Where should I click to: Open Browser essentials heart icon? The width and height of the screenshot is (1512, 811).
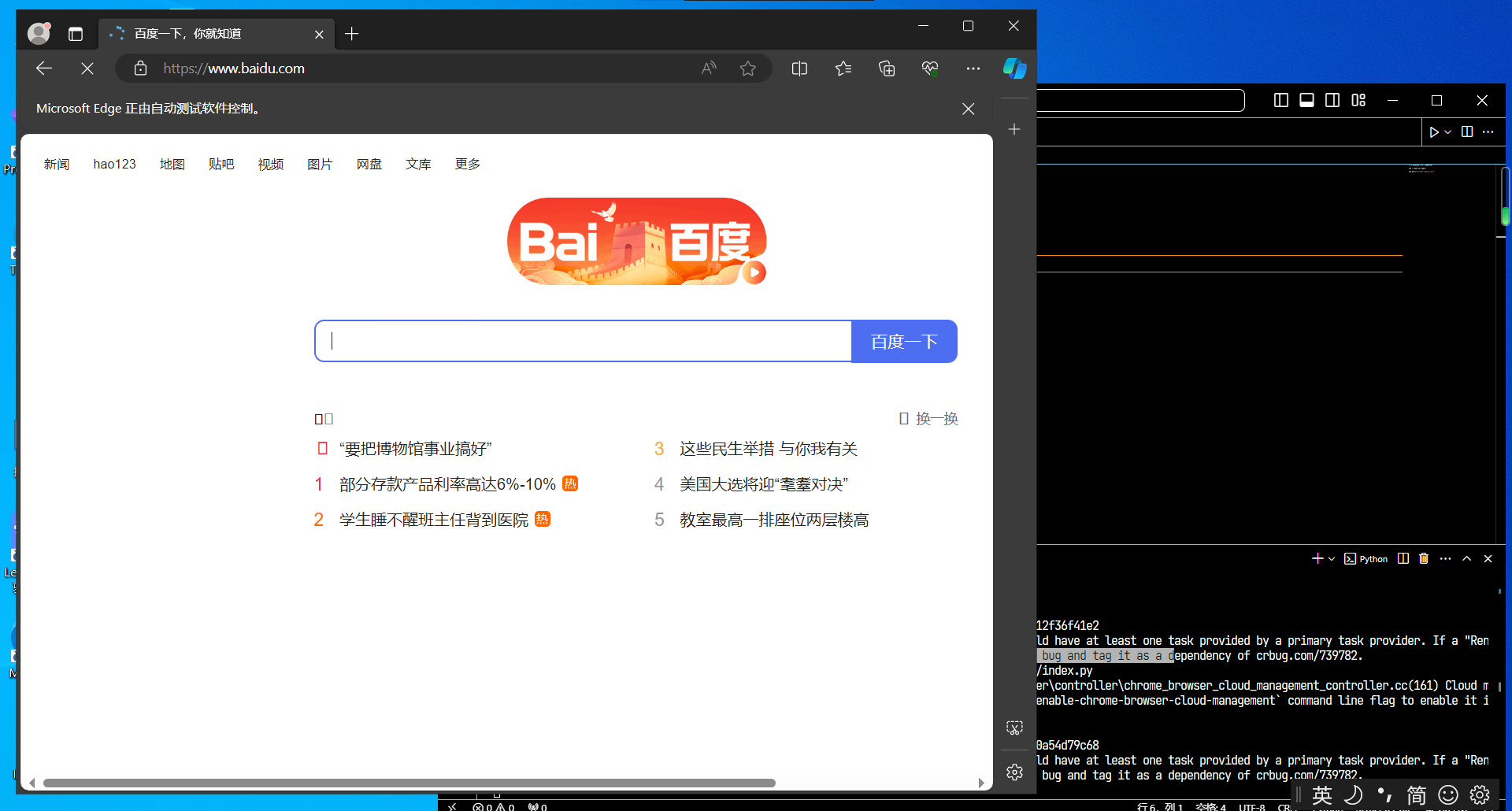(930, 69)
